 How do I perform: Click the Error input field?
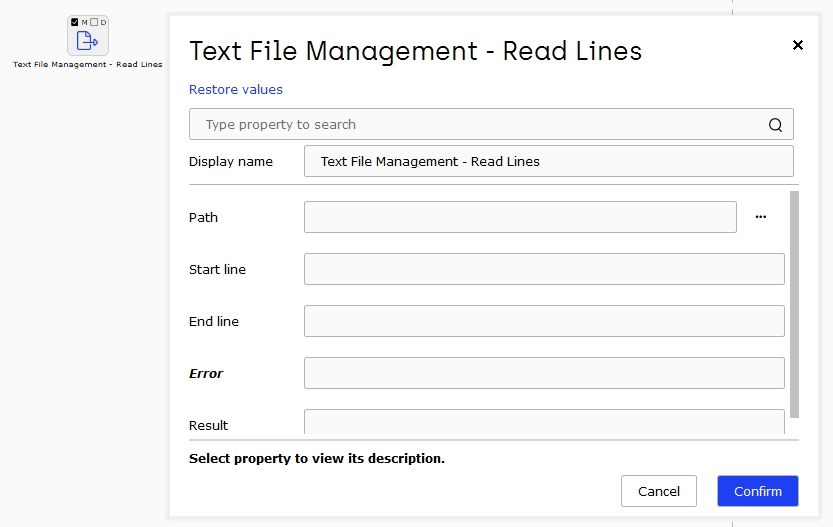(x=544, y=373)
